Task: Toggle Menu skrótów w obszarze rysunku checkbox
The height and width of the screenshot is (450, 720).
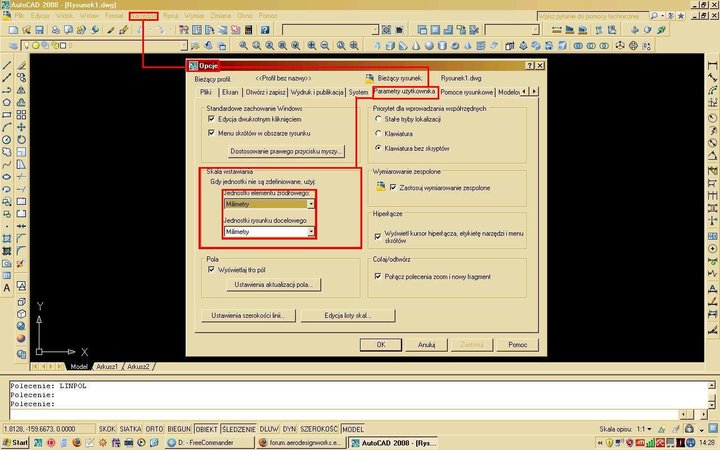Action: point(211,133)
